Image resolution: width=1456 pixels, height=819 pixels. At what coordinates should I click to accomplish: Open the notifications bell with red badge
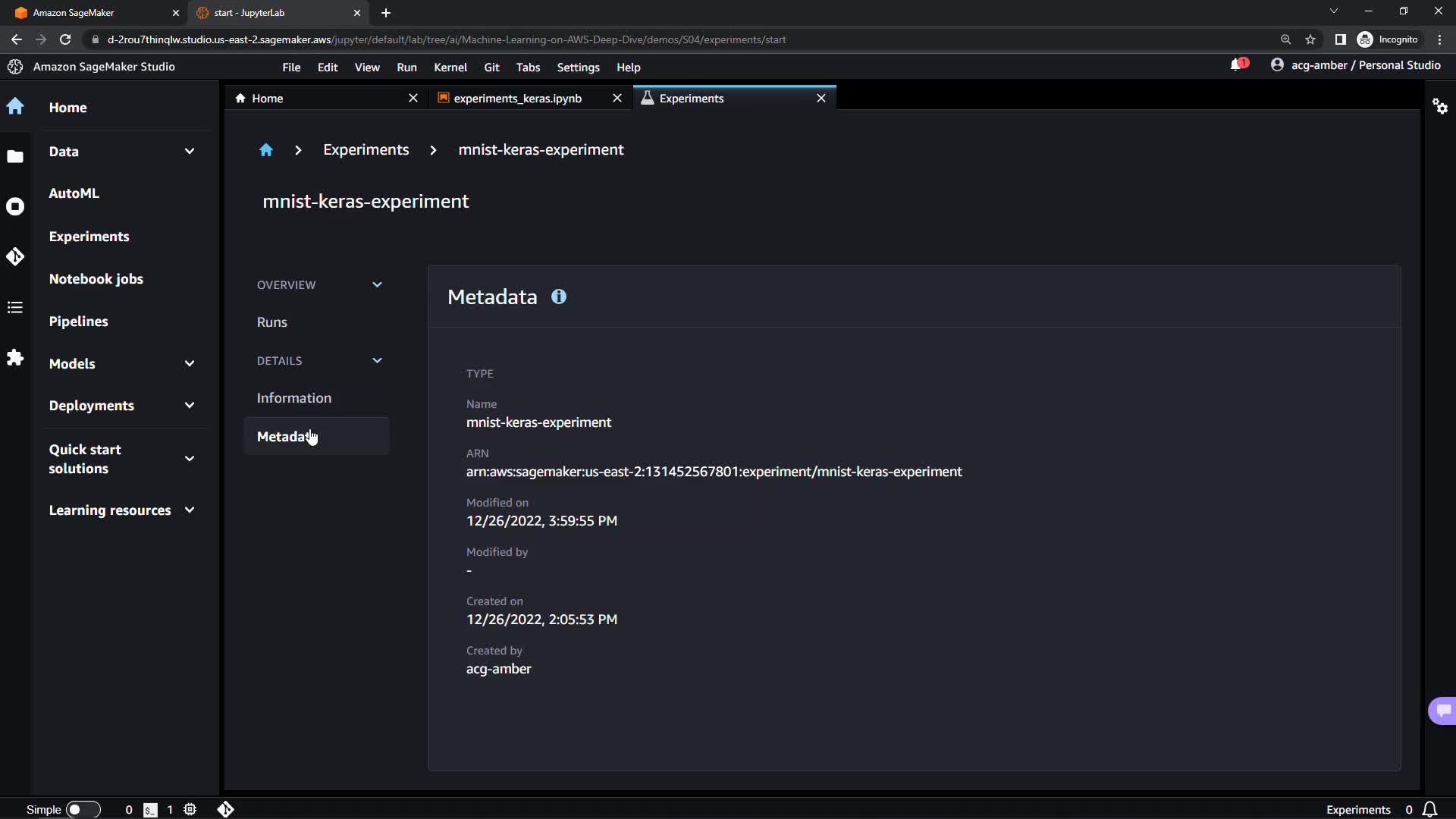pos(1238,65)
